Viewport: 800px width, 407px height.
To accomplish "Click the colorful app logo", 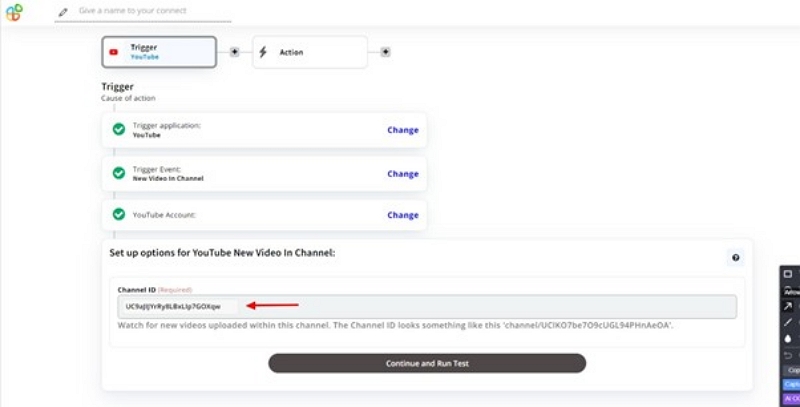I will [14, 12].
